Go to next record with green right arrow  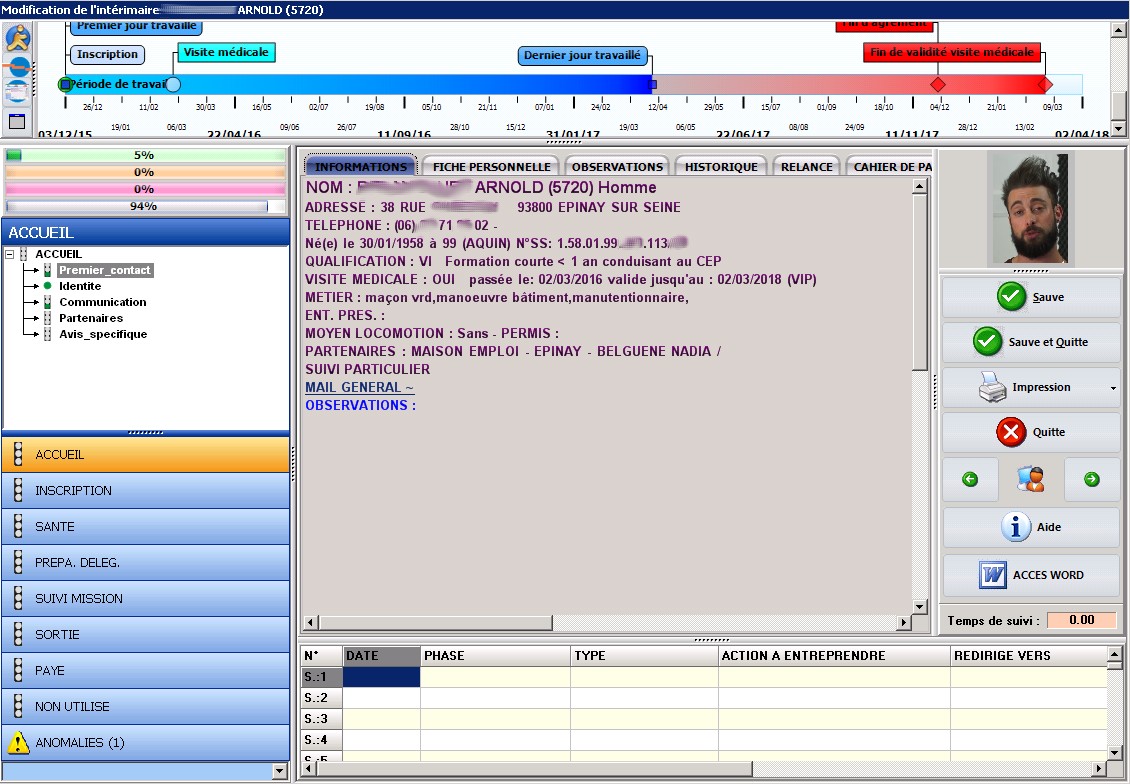point(1091,479)
